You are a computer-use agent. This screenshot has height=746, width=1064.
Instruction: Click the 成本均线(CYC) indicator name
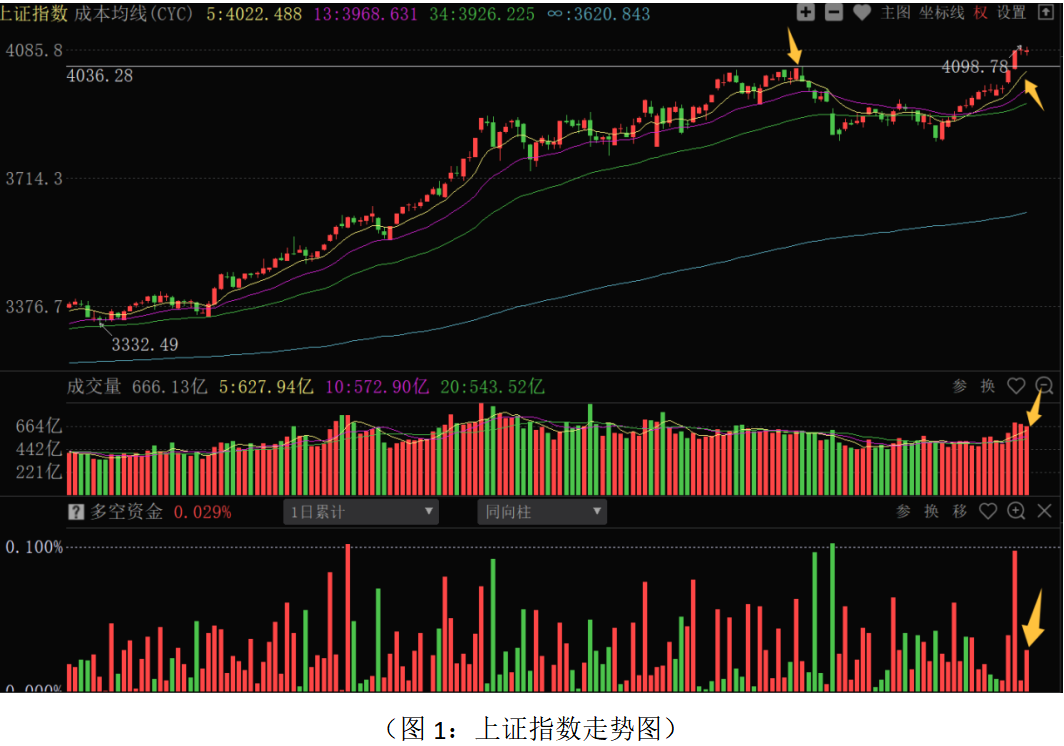pos(135,14)
